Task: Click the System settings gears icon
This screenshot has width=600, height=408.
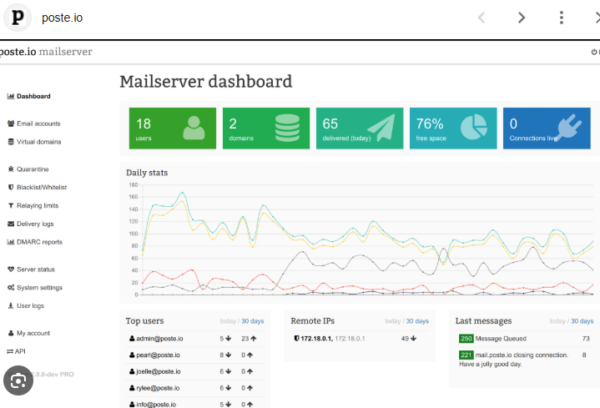Action: tap(11, 287)
